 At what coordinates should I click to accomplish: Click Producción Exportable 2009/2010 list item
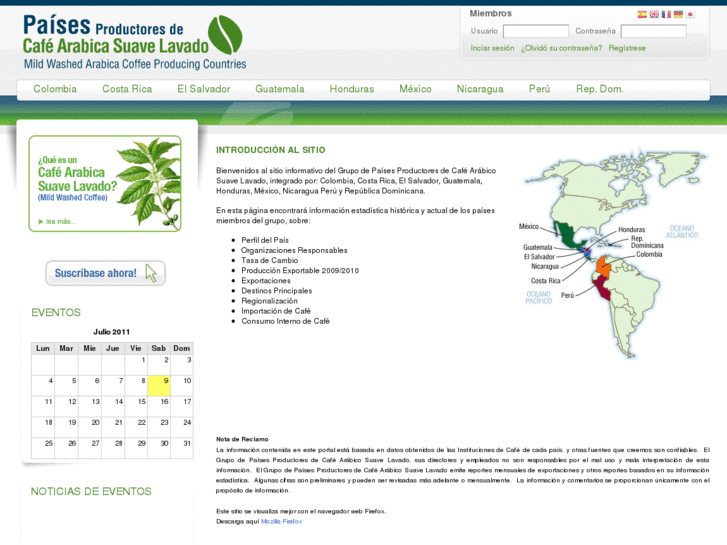click(x=300, y=271)
